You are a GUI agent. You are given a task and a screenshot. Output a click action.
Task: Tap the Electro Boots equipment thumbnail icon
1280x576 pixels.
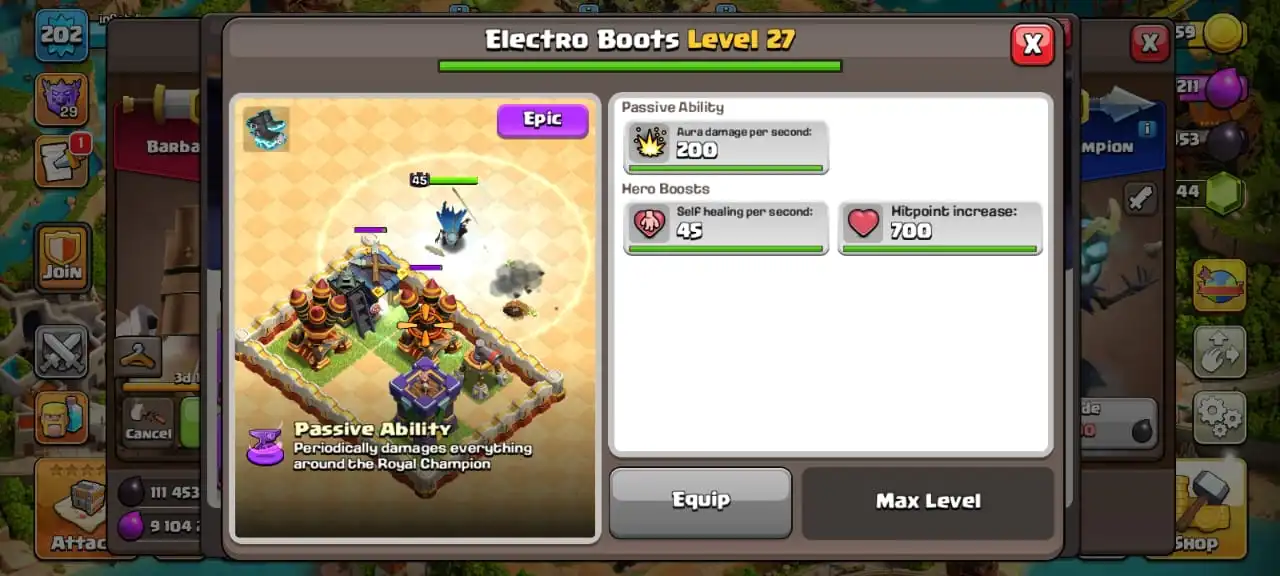coord(266,129)
